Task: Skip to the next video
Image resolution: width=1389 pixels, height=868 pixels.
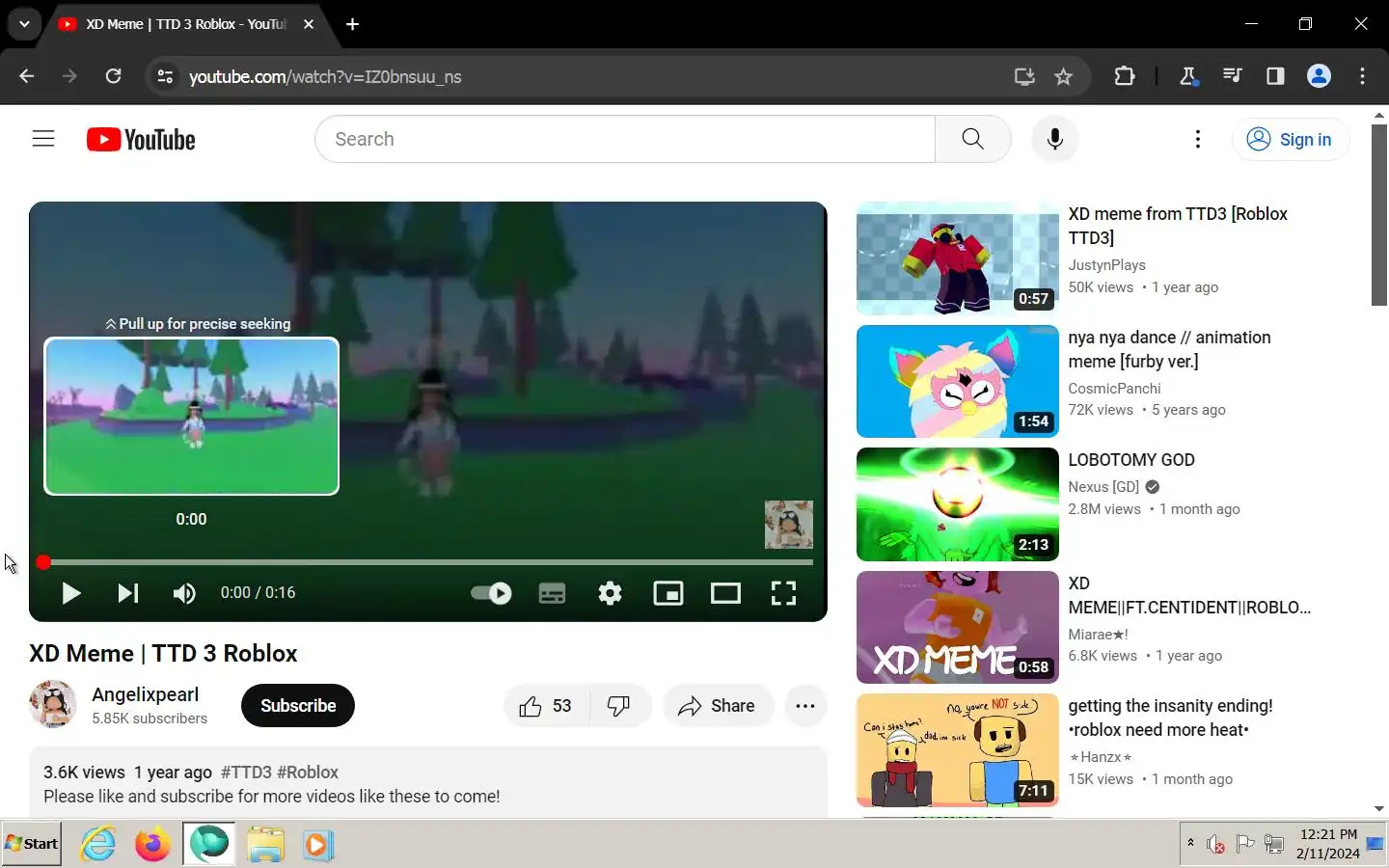Action: [127, 592]
